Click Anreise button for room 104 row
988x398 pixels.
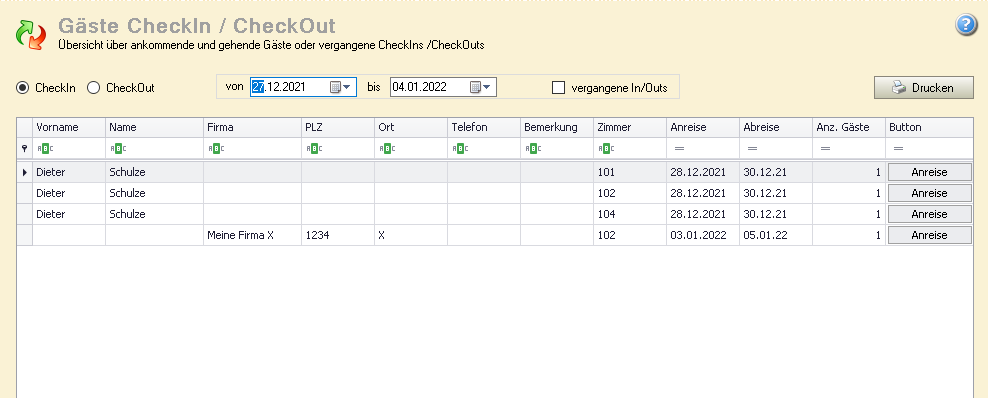coord(929,214)
